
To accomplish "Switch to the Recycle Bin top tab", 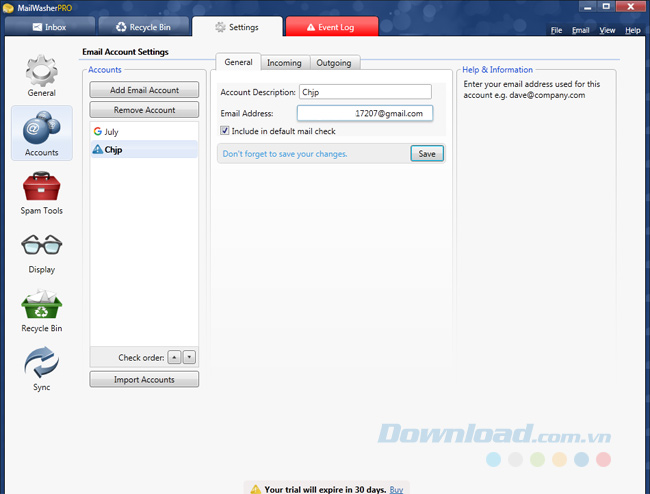I will [x=143, y=27].
